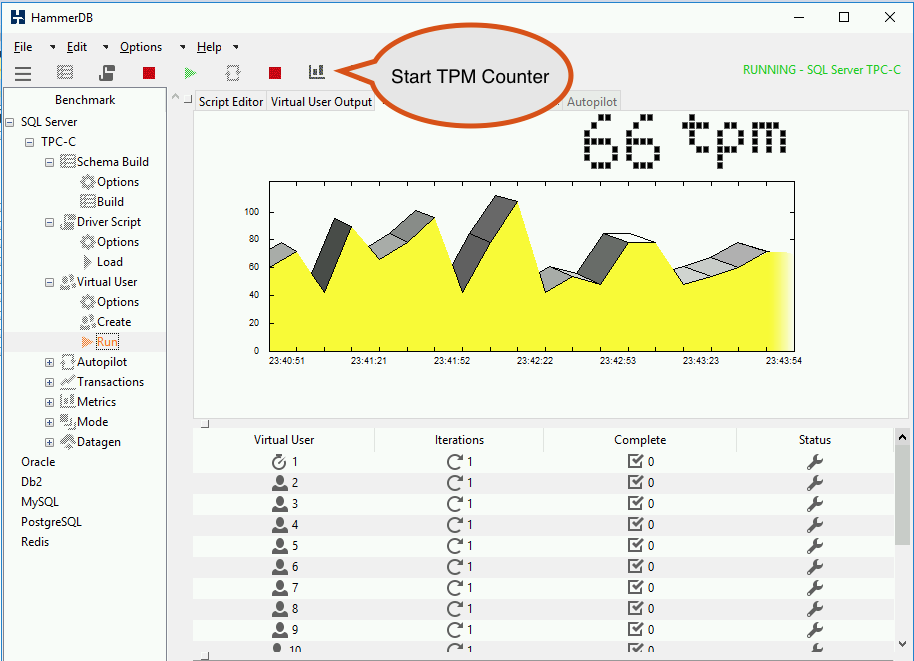Open the Options menu
This screenshot has height=661, width=914.
pyautogui.click(x=141, y=47)
